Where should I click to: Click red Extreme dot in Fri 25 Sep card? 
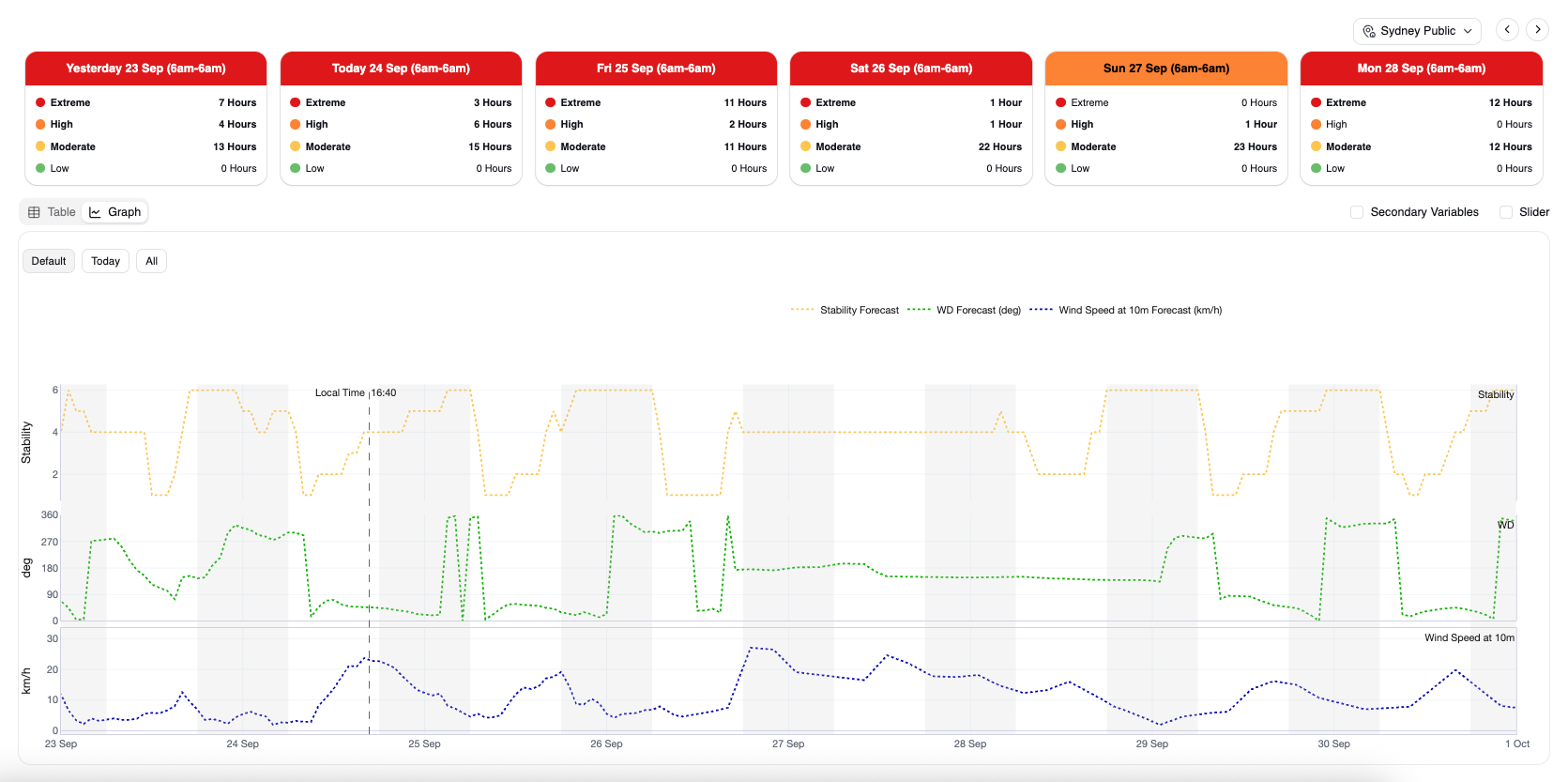[x=551, y=102]
